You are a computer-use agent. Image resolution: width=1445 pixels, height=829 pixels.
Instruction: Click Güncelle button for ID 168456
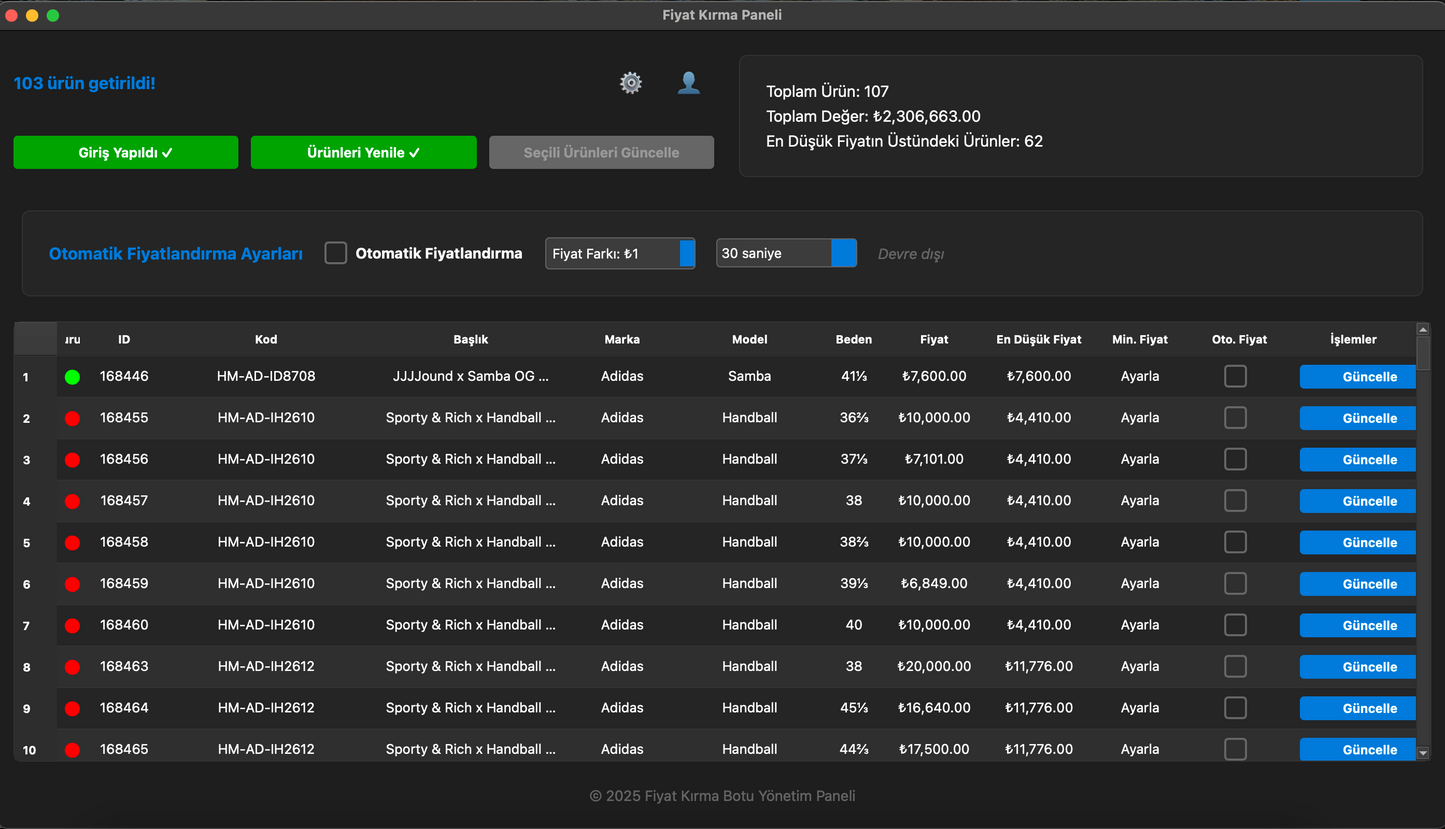(1357, 459)
